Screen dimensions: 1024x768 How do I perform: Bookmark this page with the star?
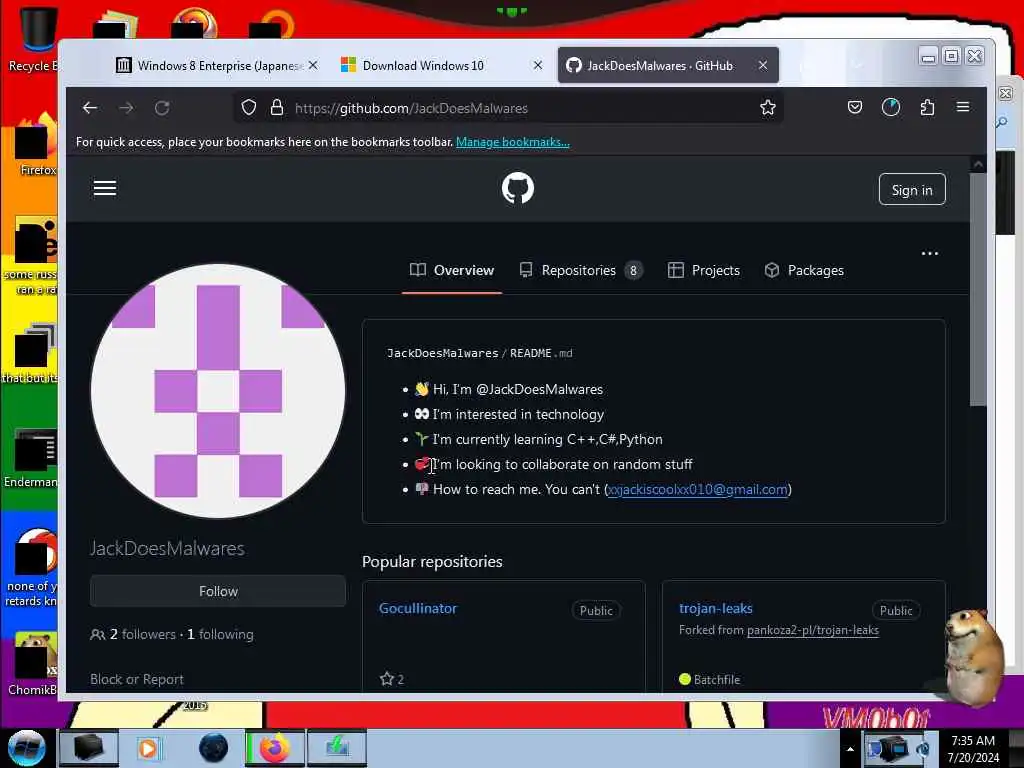click(768, 108)
